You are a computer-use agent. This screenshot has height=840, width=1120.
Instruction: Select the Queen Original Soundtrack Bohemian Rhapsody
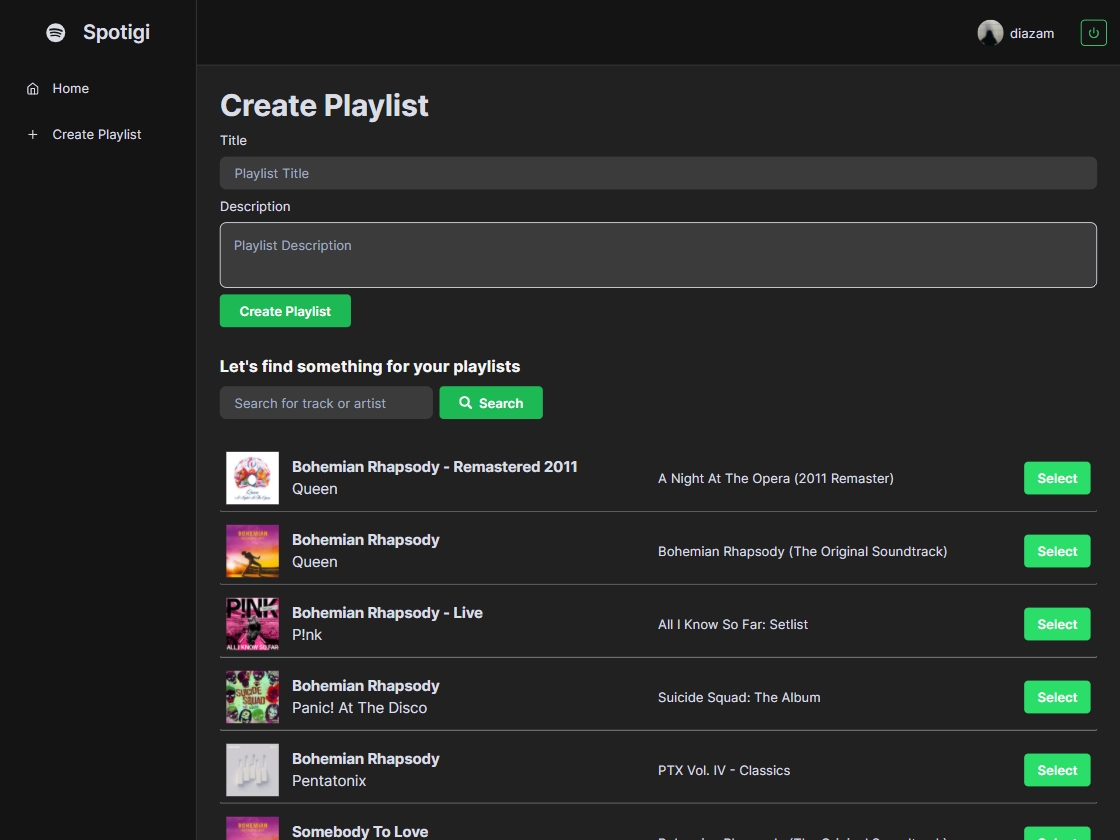pos(1057,551)
